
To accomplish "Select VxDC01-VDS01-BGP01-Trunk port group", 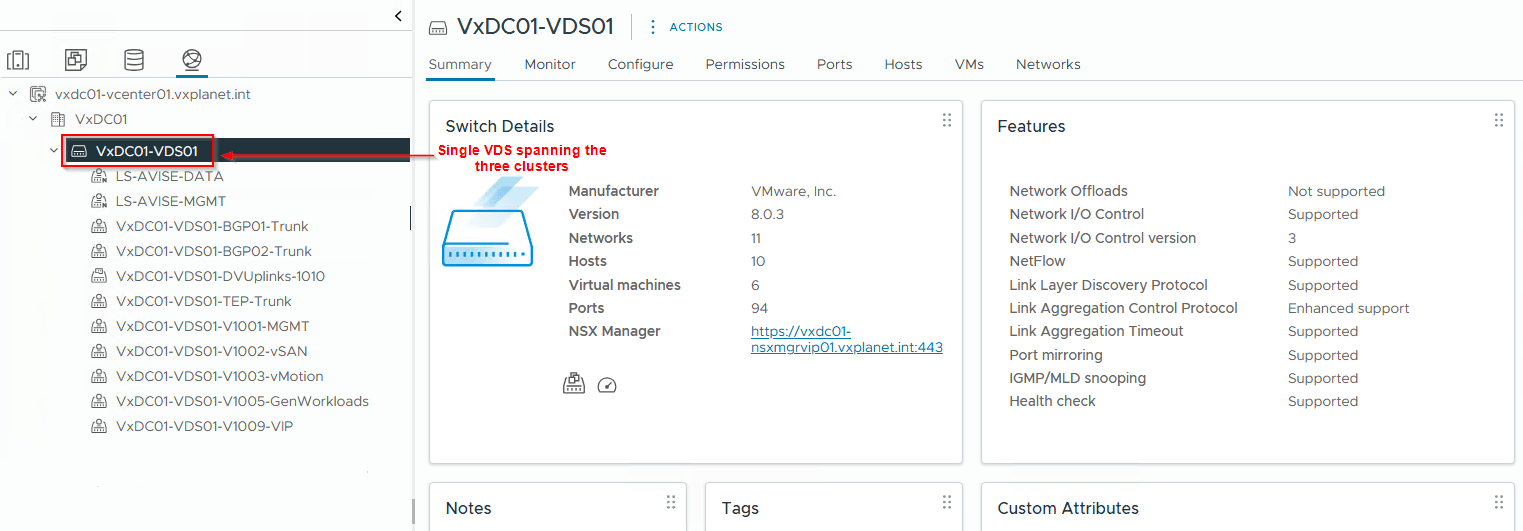I will (214, 226).
